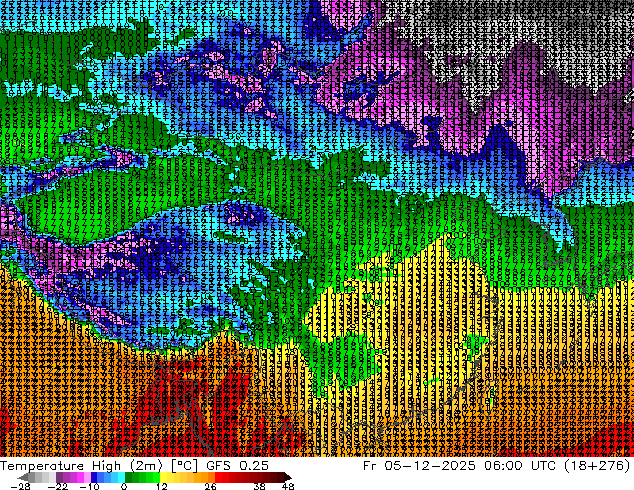
Task: Click the dark purple legend swatch above -22
Action: pos(59,477)
